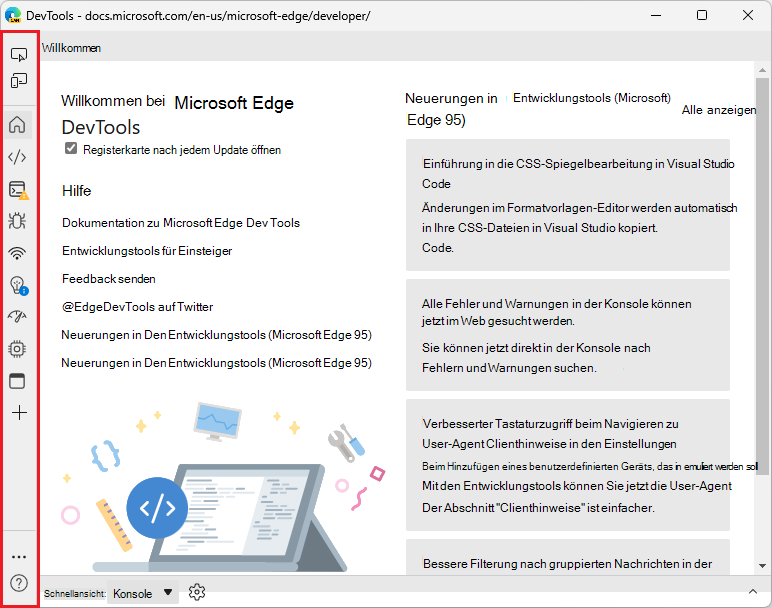Click the scrollbar down arrow
The image size is (772, 608).
762,566
